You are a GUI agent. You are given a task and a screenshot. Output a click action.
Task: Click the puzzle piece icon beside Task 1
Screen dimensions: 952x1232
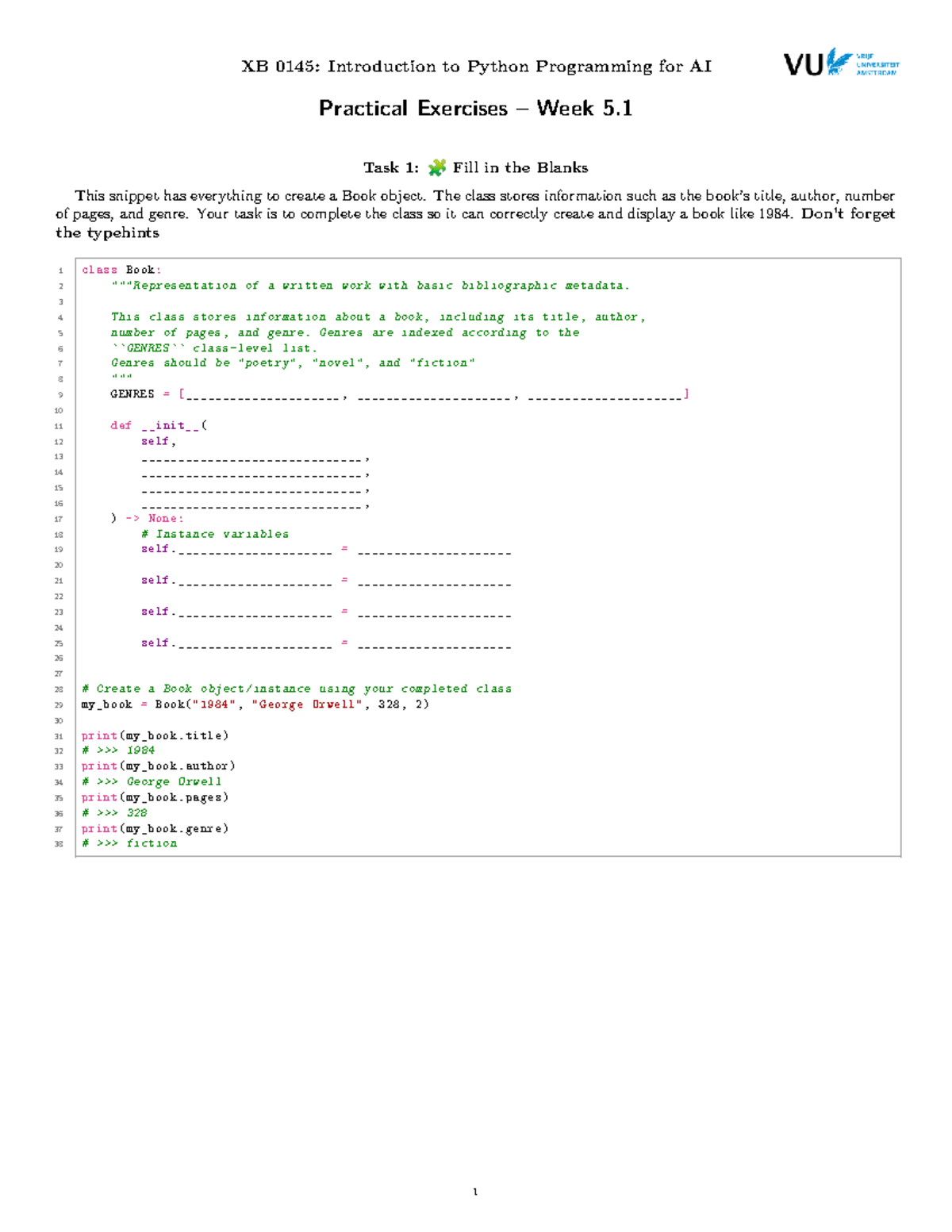coord(436,167)
